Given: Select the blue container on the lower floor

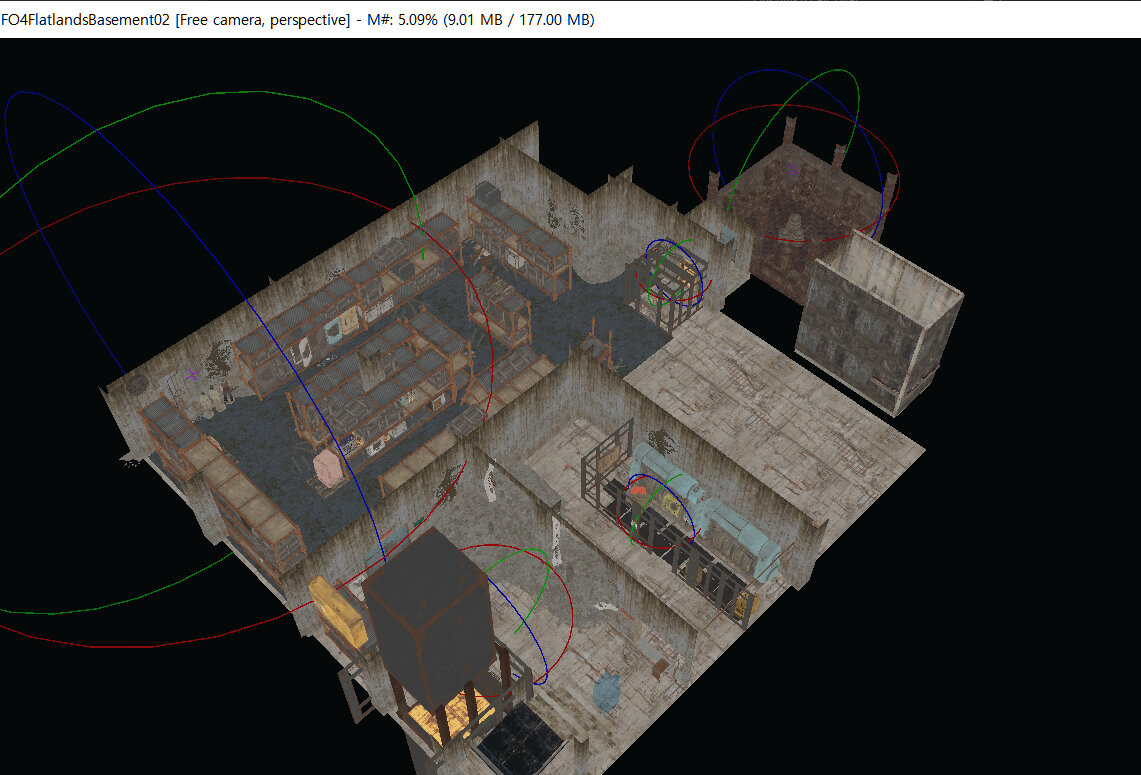Looking at the screenshot, I should point(606,691).
